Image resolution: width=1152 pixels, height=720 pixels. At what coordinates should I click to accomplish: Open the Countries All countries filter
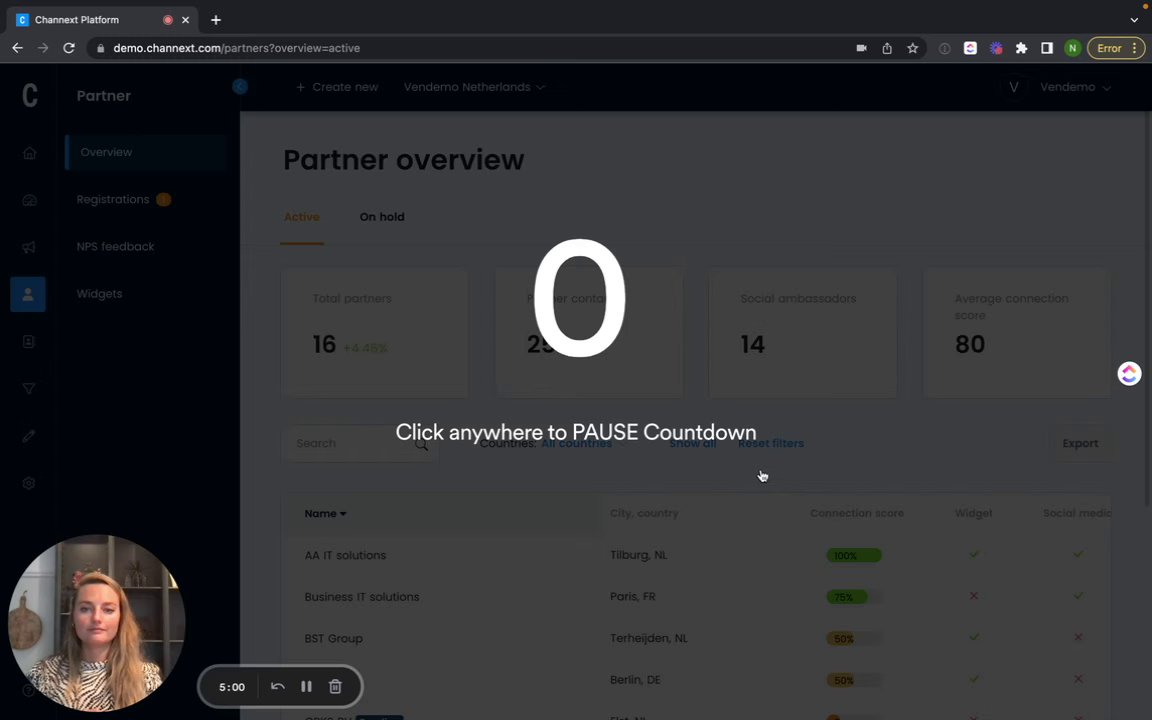pos(583,443)
